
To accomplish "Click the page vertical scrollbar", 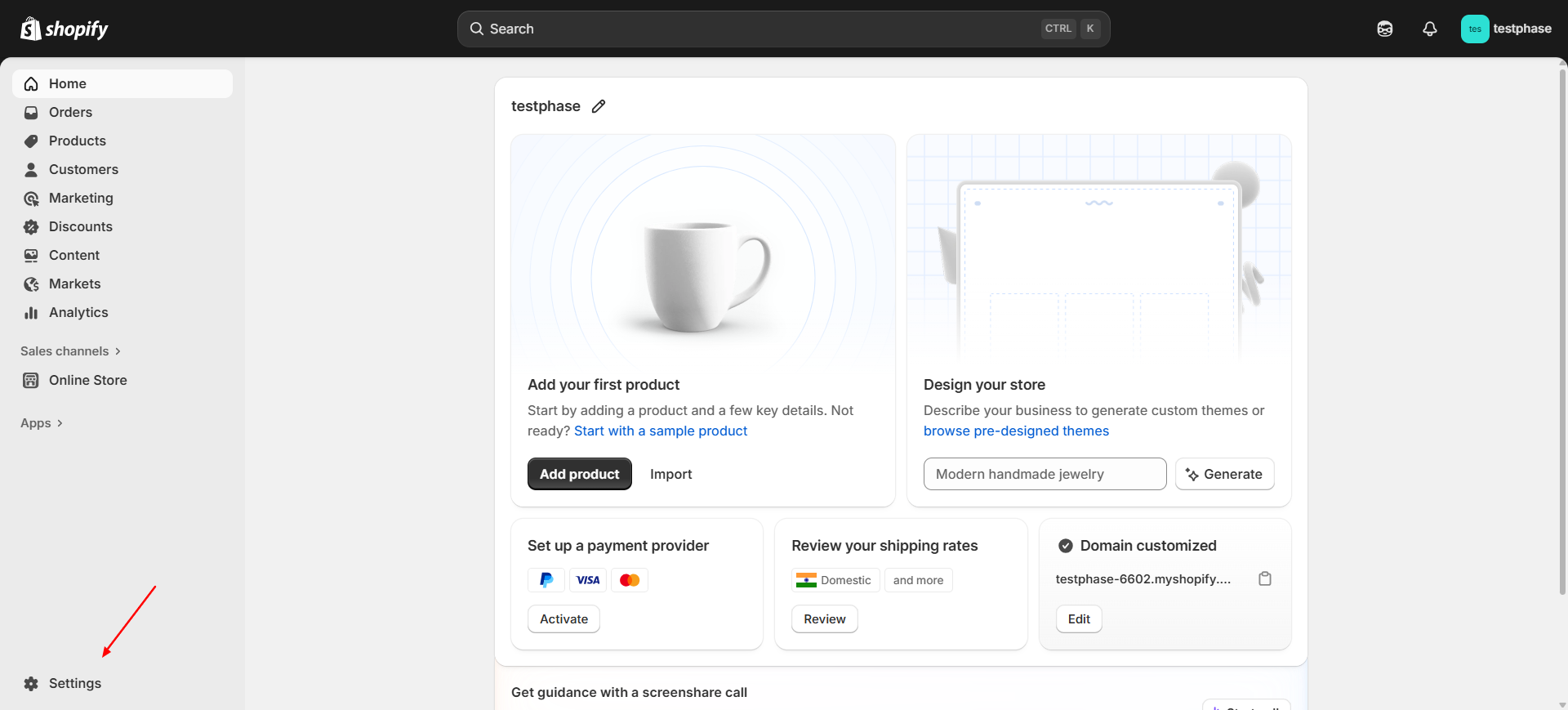I will (x=1562, y=331).
